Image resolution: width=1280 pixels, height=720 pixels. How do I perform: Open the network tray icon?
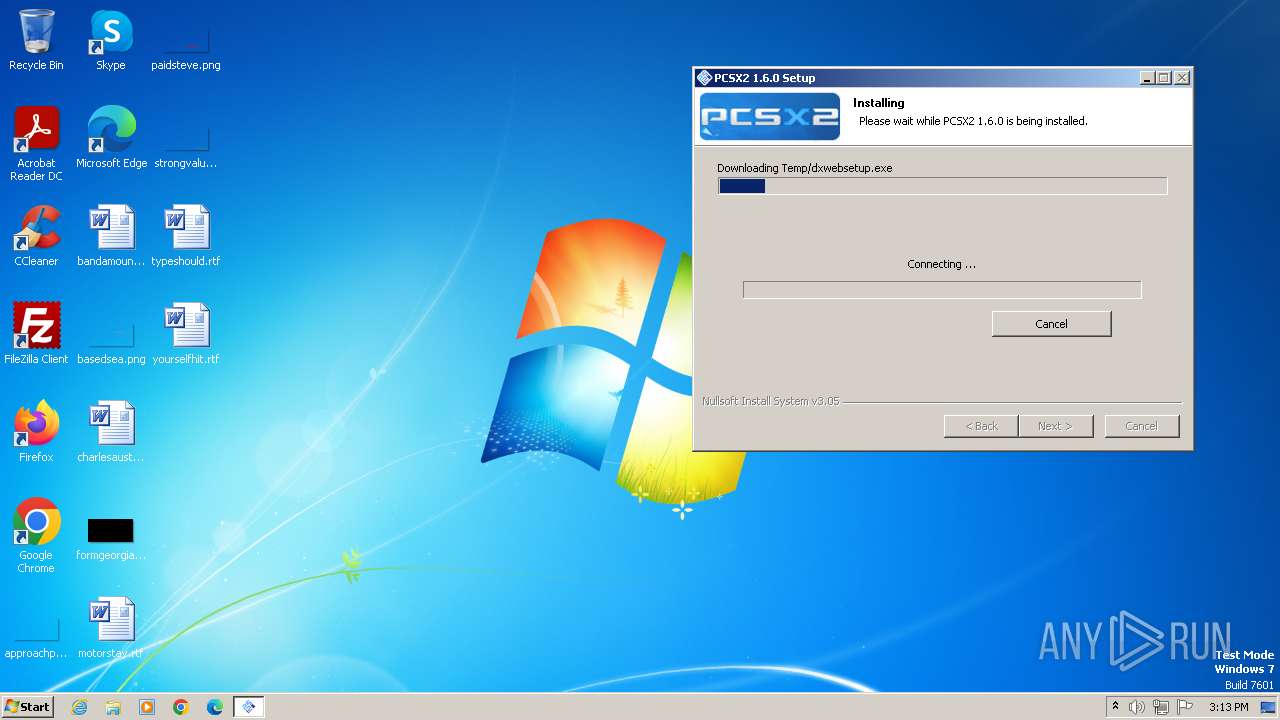1161,707
